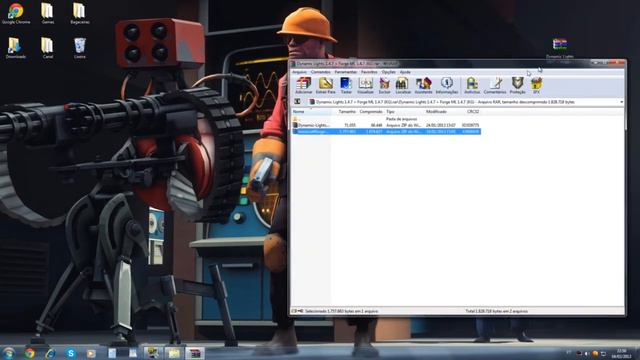
Task: Click the Skype taskbar icon
Action: tap(71, 353)
